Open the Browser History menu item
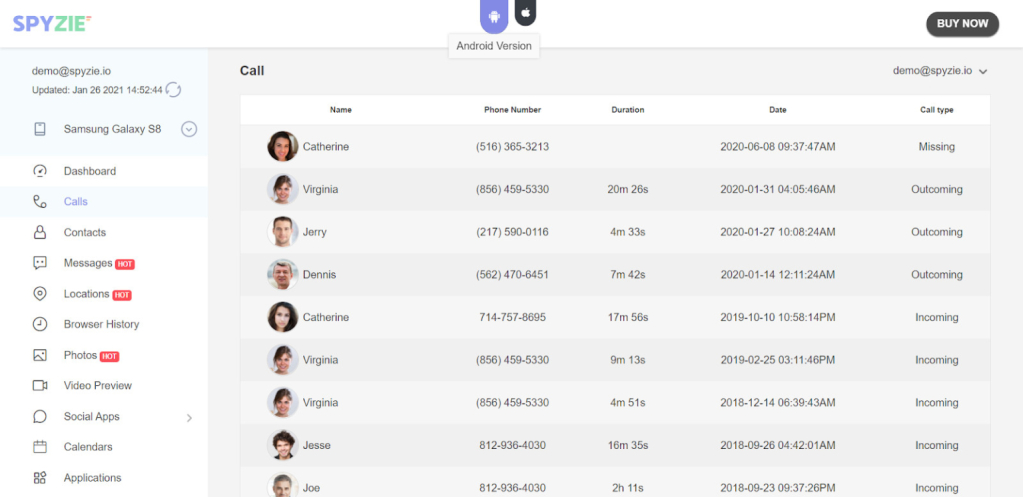This screenshot has height=497, width=1023. [x=104, y=324]
